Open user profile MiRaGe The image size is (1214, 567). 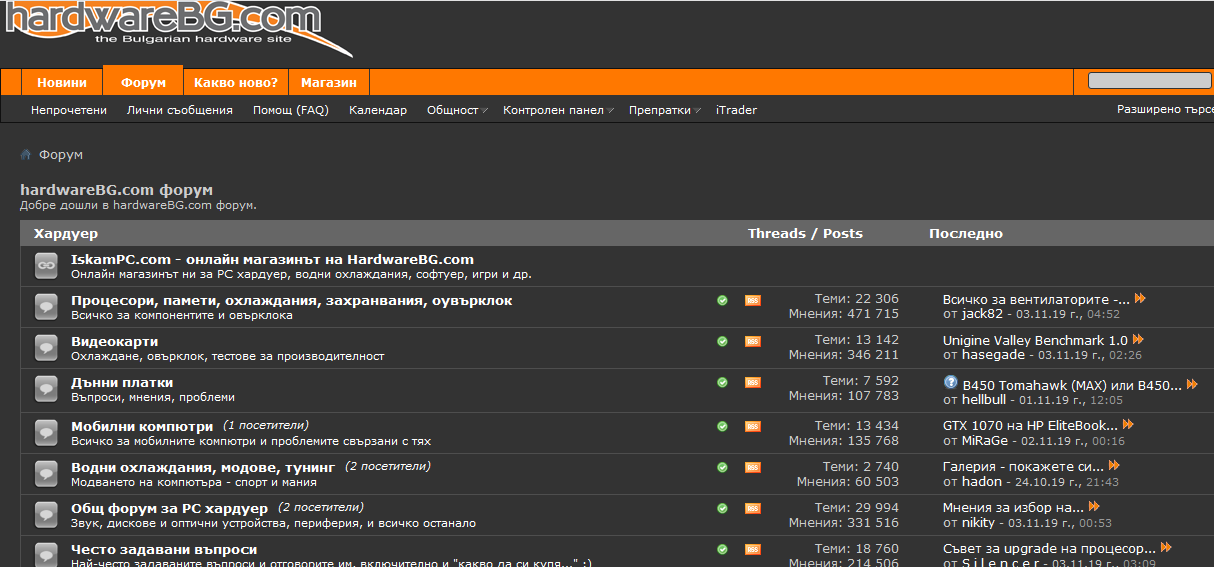point(986,440)
